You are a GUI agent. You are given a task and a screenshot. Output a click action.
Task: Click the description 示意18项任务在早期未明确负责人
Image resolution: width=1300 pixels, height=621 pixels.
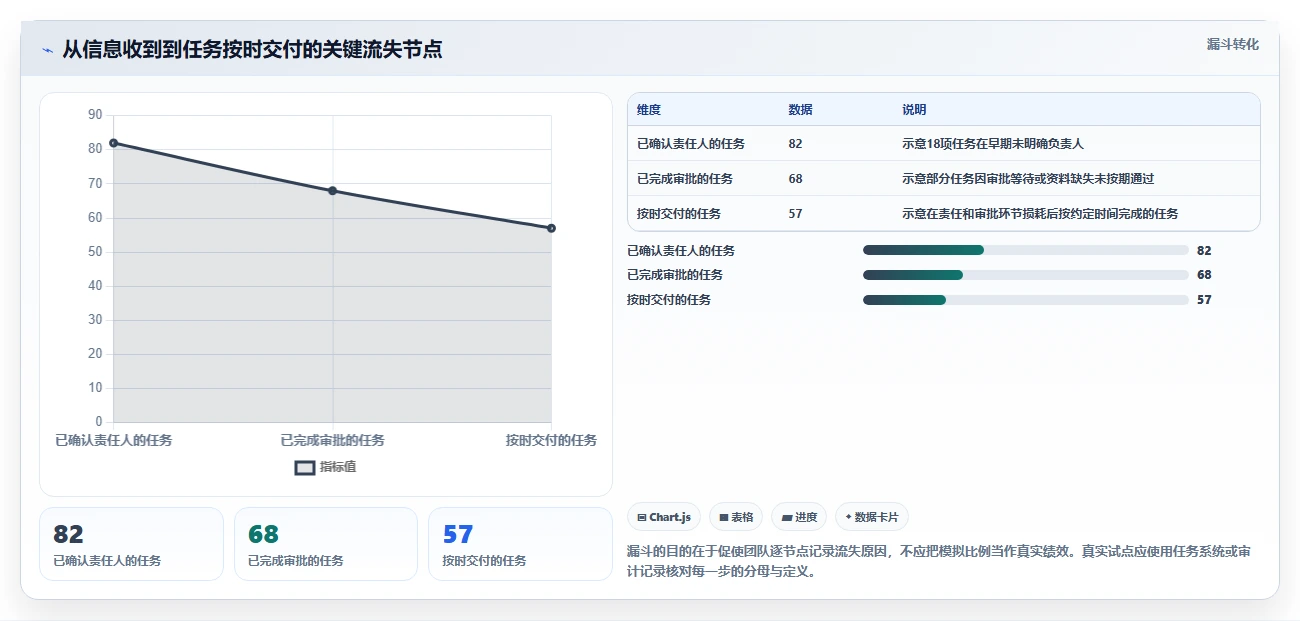[x=993, y=144]
